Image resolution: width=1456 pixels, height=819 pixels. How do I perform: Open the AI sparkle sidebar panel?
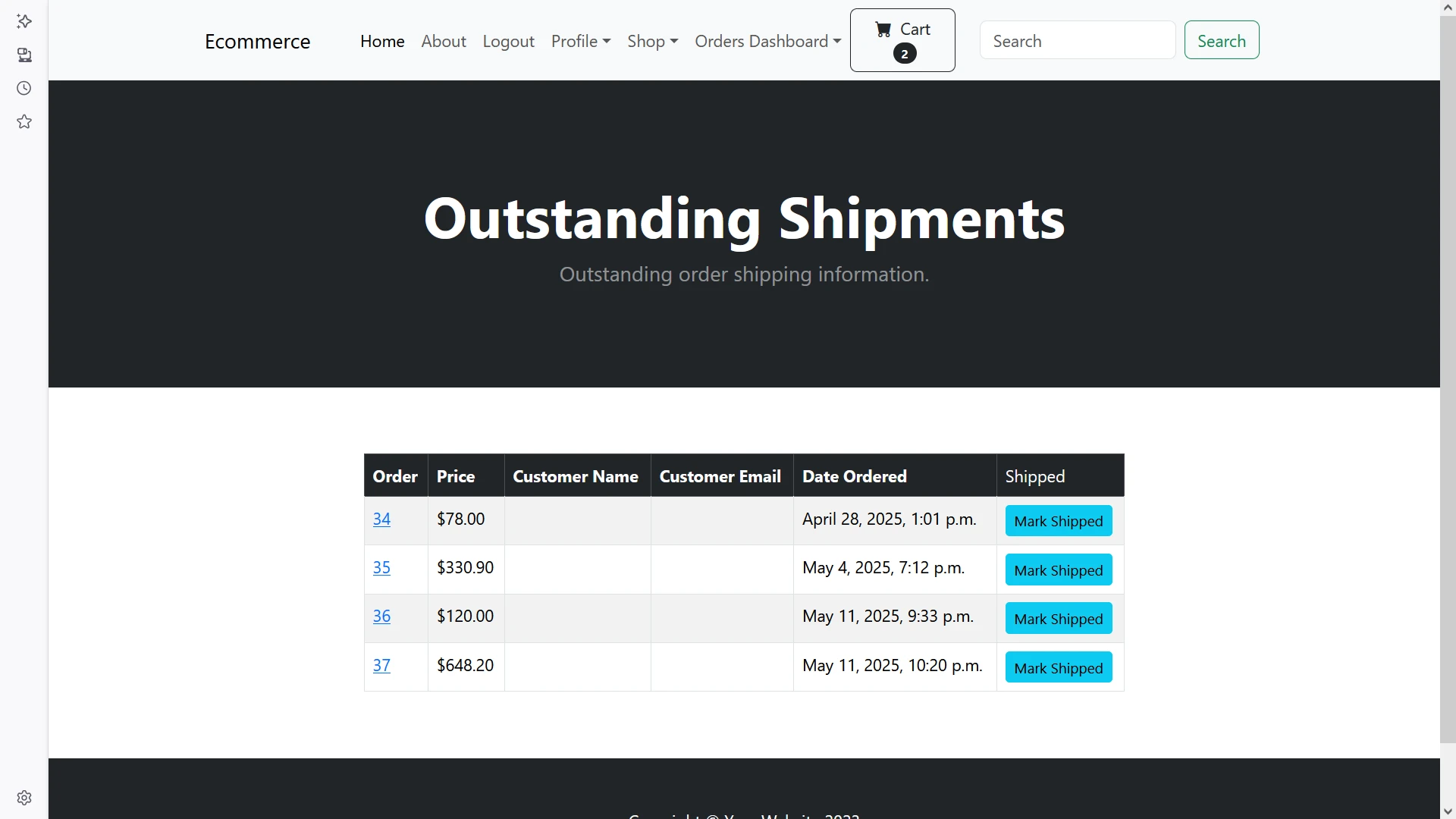point(24,21)
